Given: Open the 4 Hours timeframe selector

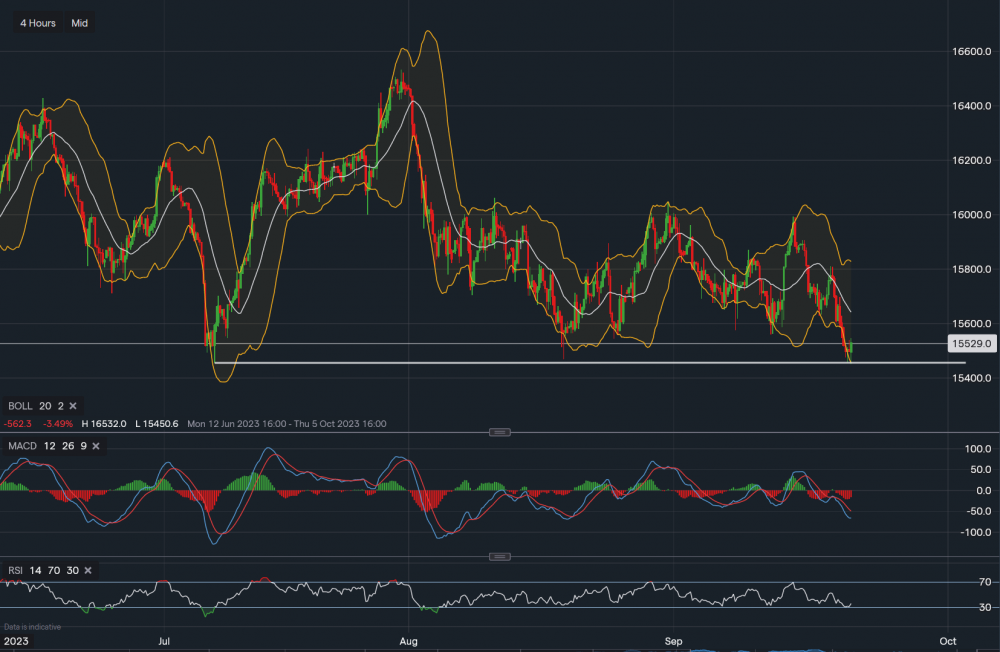Looking at the screenshot, I should point(36,23).
